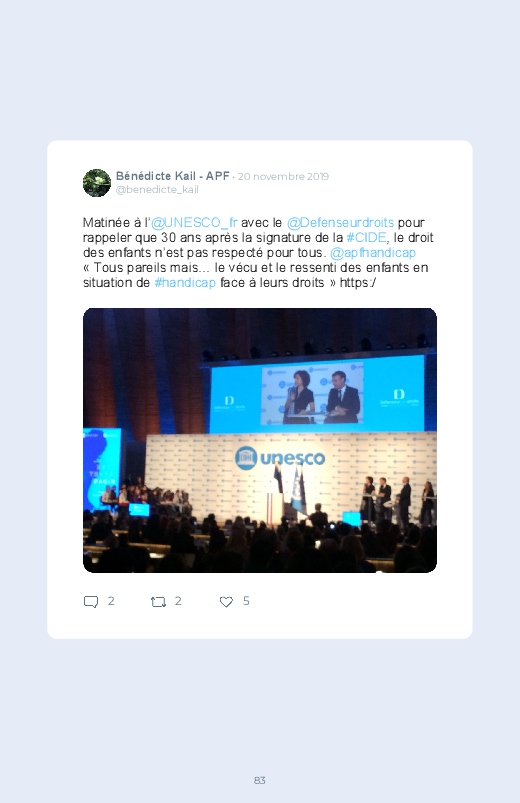Like the tweet with the heart icon
The width and height of the screenshot is (520, 803).
pyautogui.click(x=226, y=602)
